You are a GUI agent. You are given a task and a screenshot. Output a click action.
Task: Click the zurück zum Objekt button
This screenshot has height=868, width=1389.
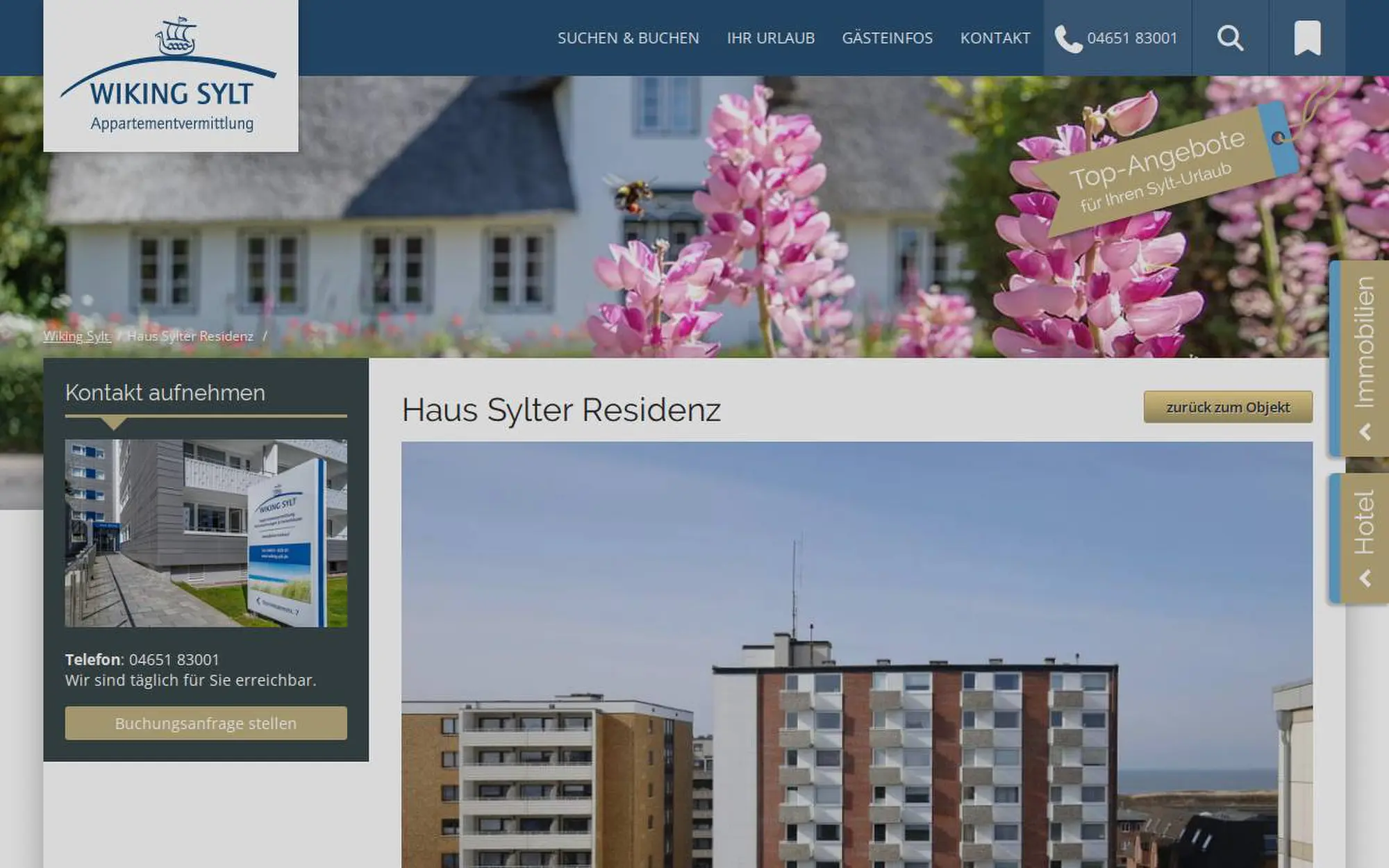pos(1228,407)
